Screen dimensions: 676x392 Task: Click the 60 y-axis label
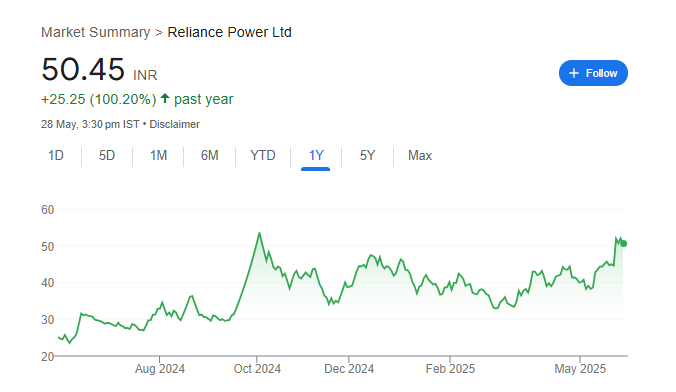tap(47, 210)
